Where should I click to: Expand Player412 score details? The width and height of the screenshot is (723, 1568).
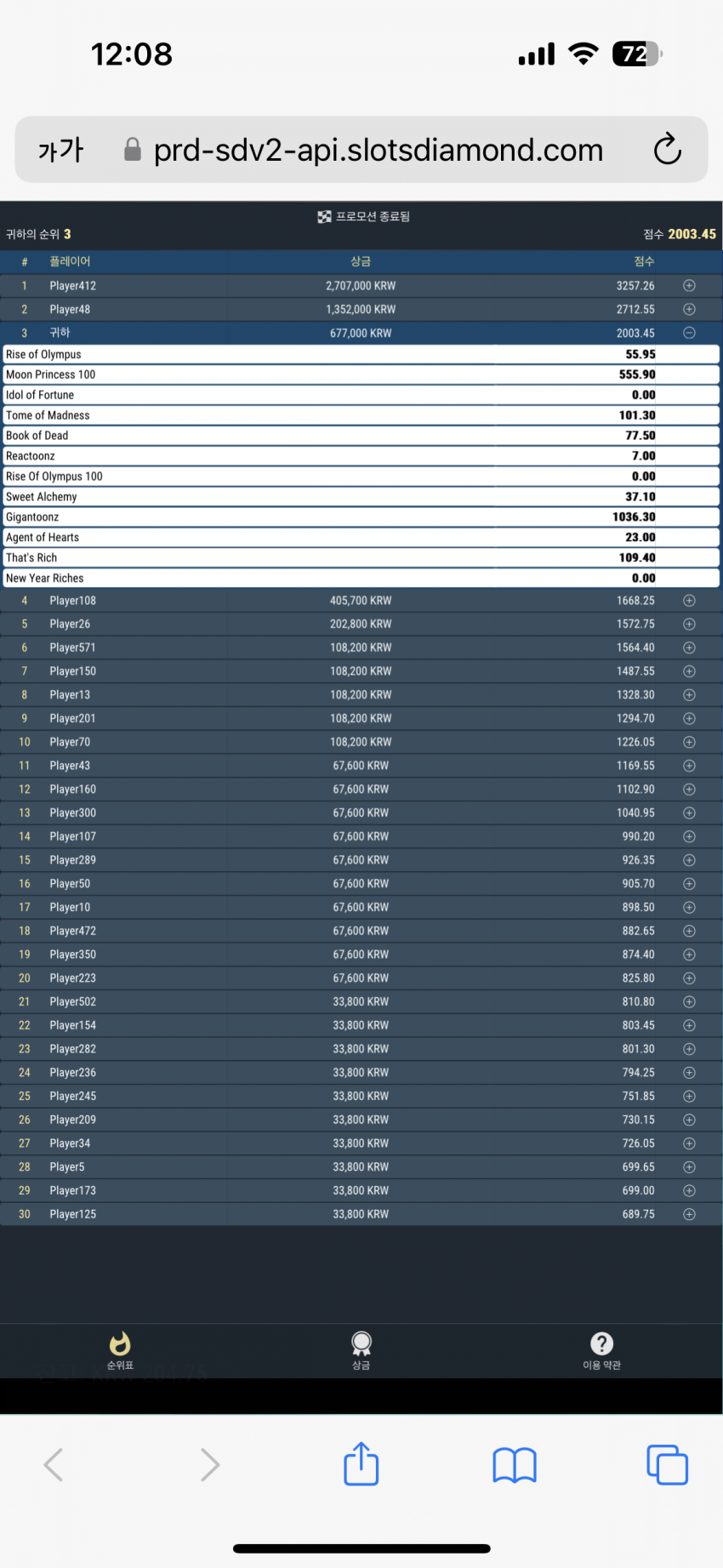689,286
